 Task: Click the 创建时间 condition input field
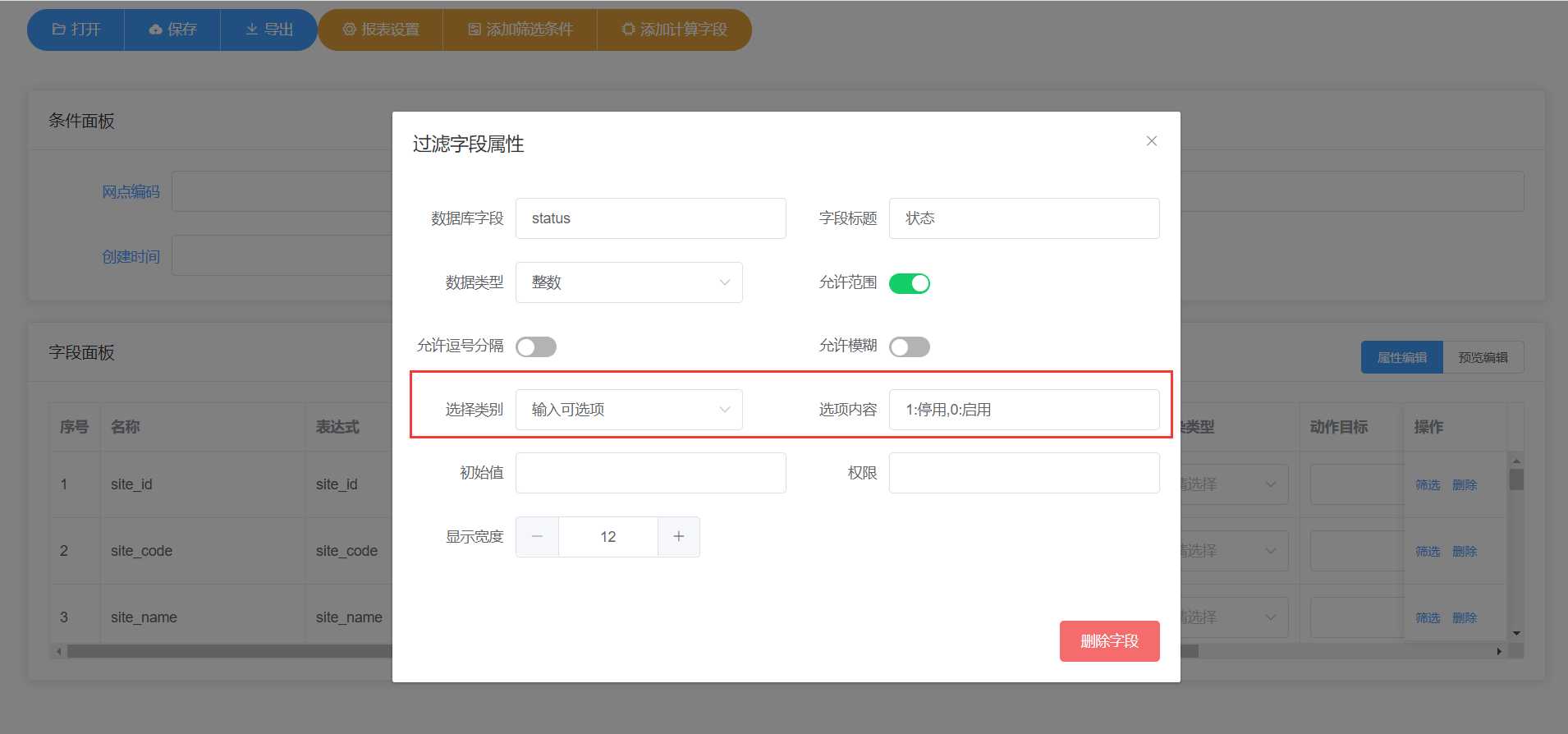[x=282, y=256]
